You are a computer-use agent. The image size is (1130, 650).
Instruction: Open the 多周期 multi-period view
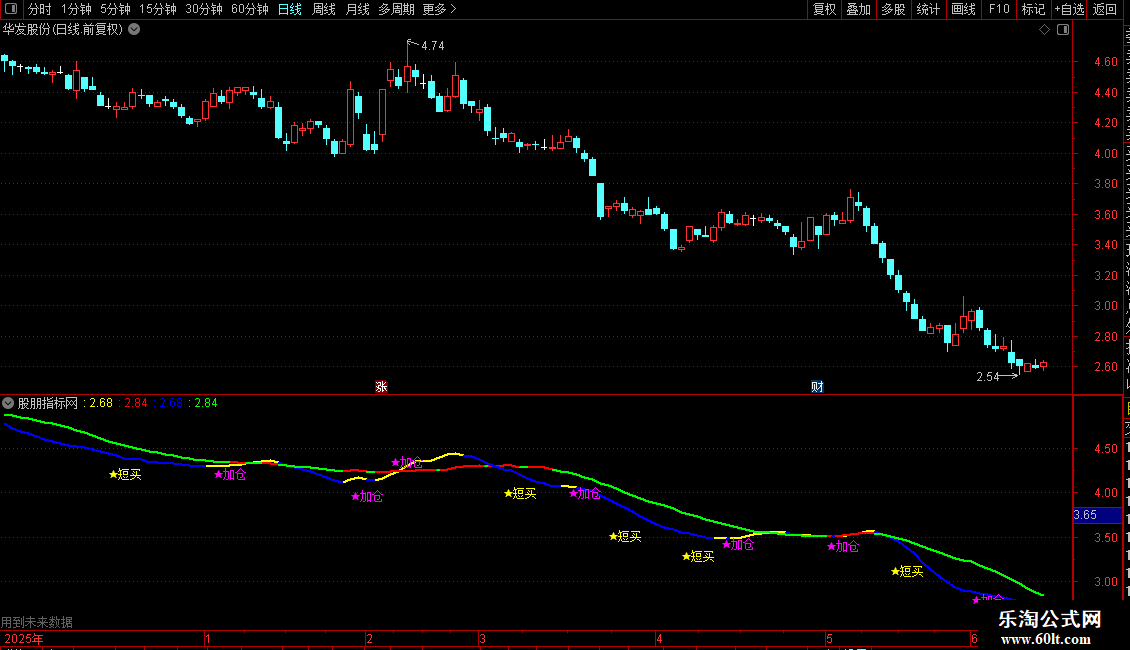[396, 9]
